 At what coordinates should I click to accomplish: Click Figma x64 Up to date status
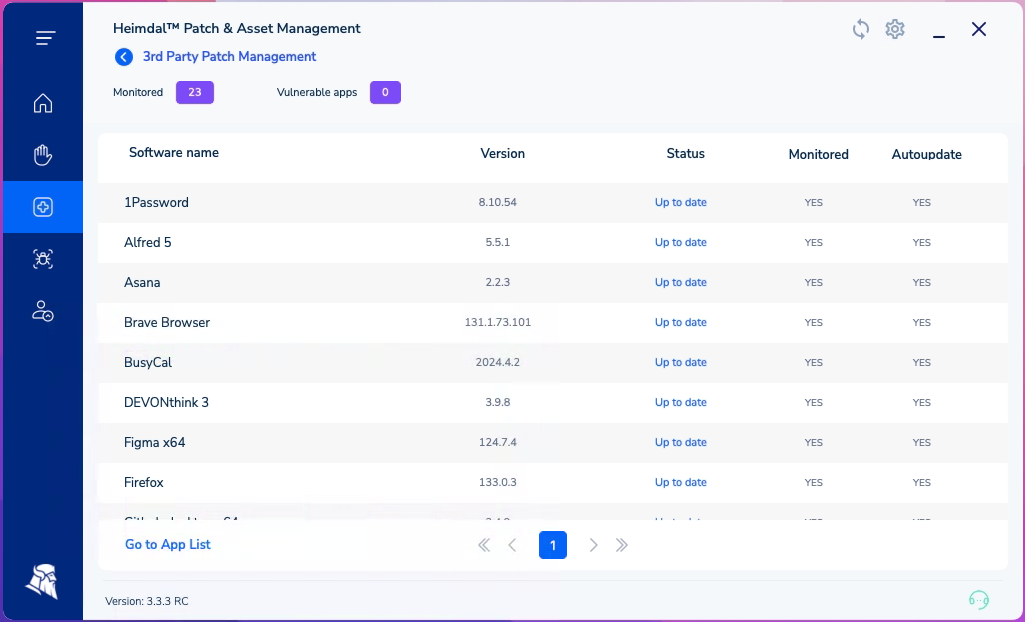coord(681,442)
